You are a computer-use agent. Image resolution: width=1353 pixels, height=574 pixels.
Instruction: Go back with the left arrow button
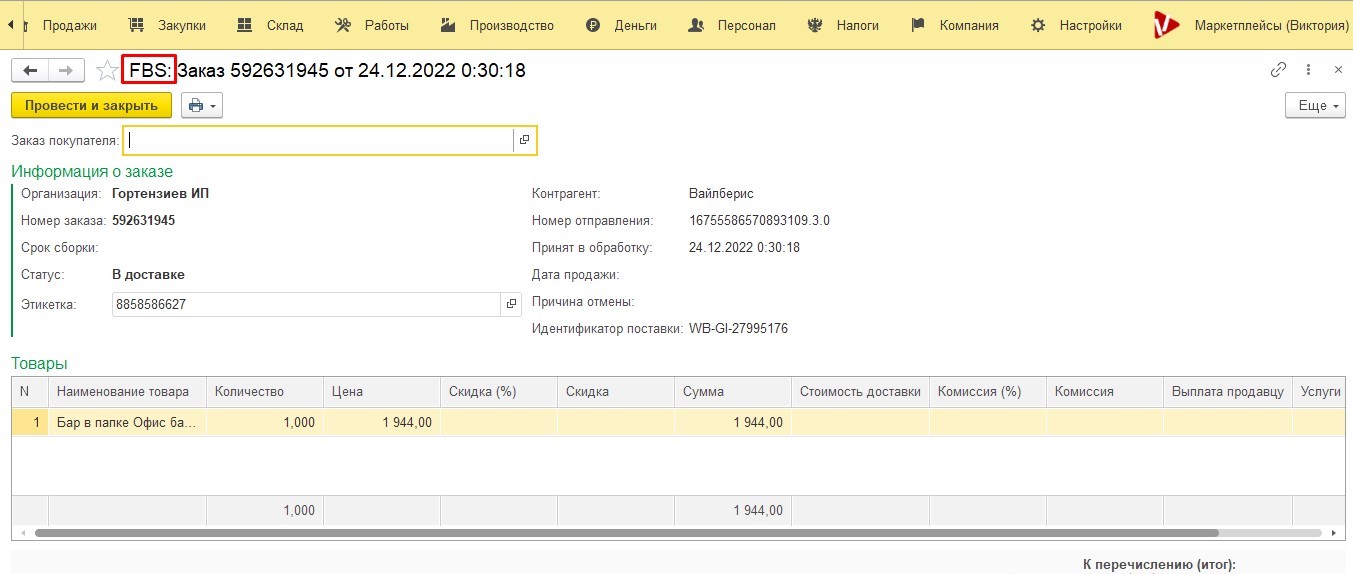30,70
